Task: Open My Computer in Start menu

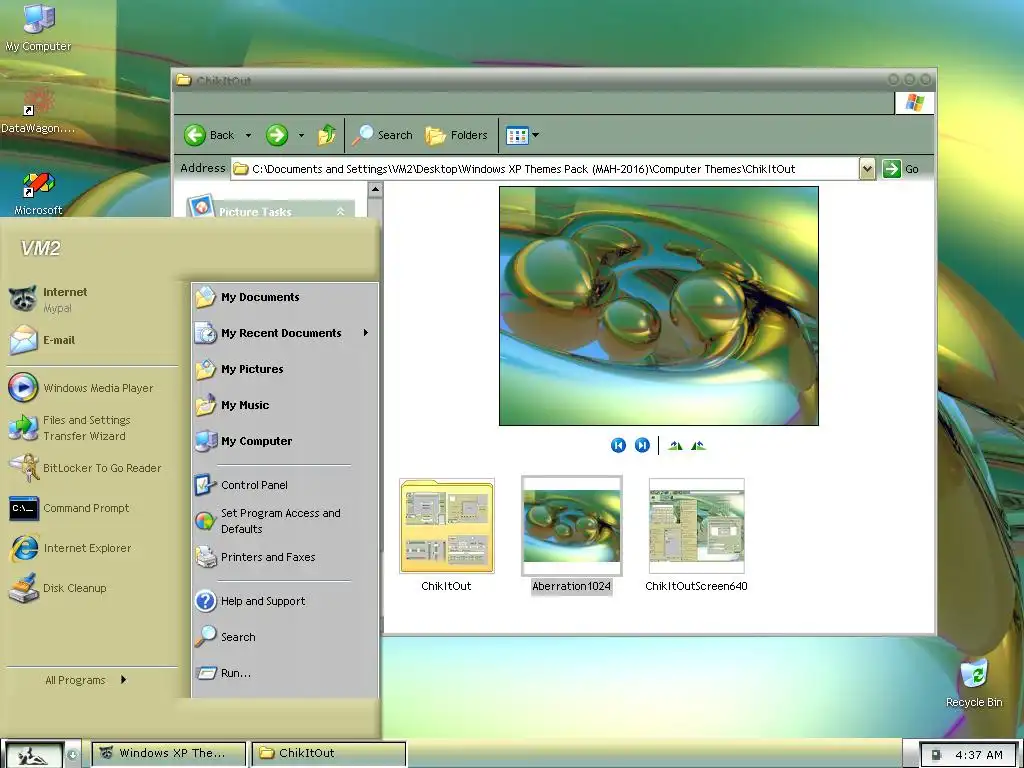Action: pyautogui.click(x=285, y=441)
